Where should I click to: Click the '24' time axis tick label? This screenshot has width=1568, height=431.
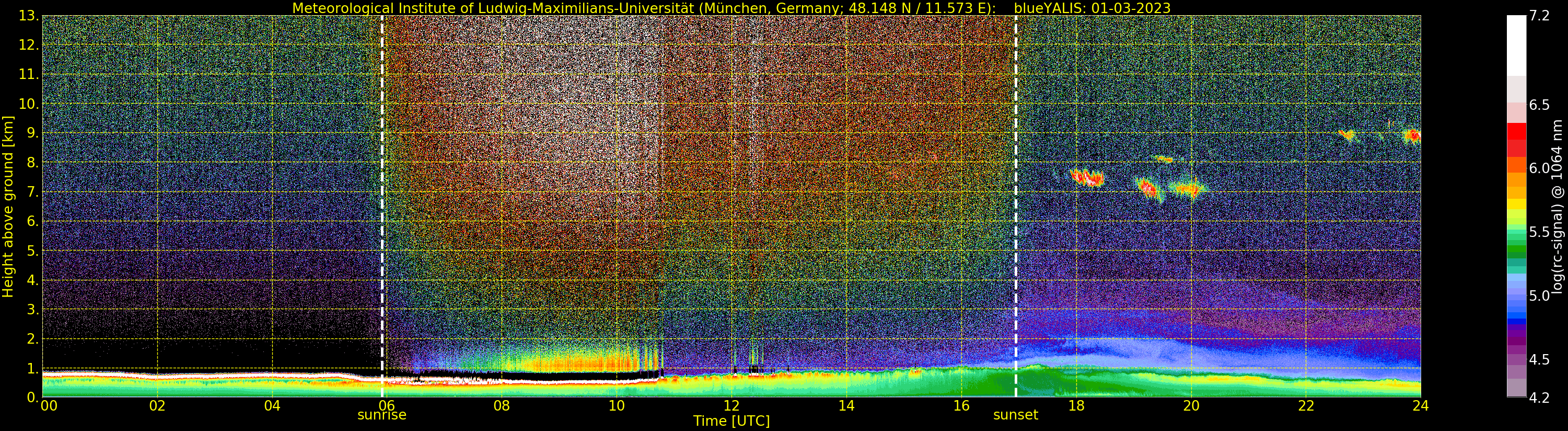[x=1421, y=405]
